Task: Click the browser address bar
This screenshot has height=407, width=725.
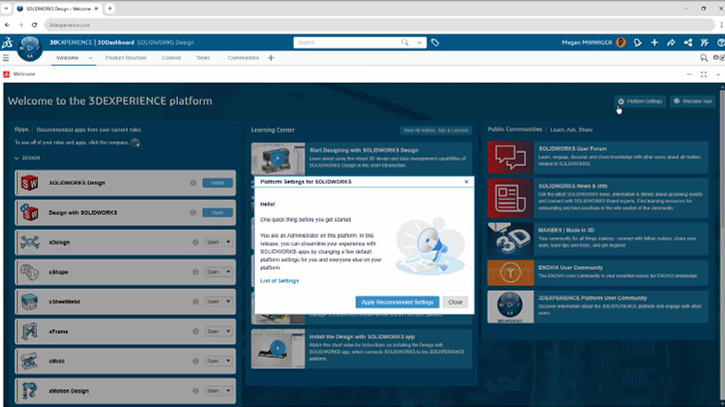Action: [x=379, y=25]
